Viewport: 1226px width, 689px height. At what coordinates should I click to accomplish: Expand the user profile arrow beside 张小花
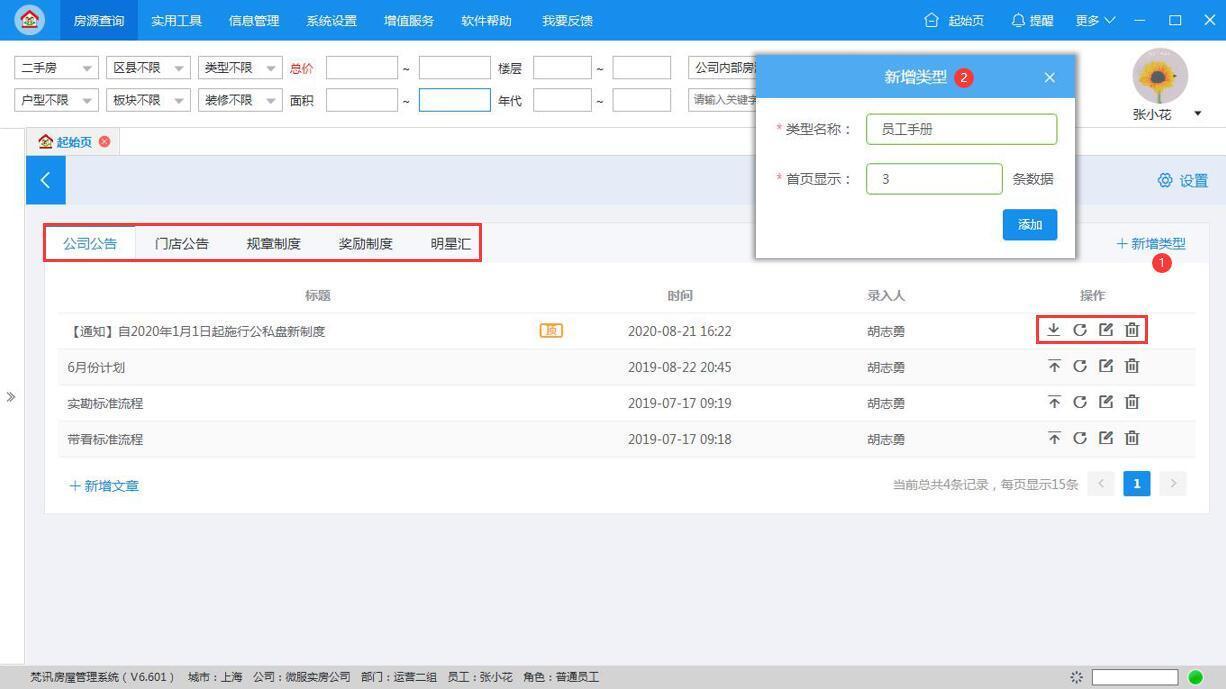1197,114
